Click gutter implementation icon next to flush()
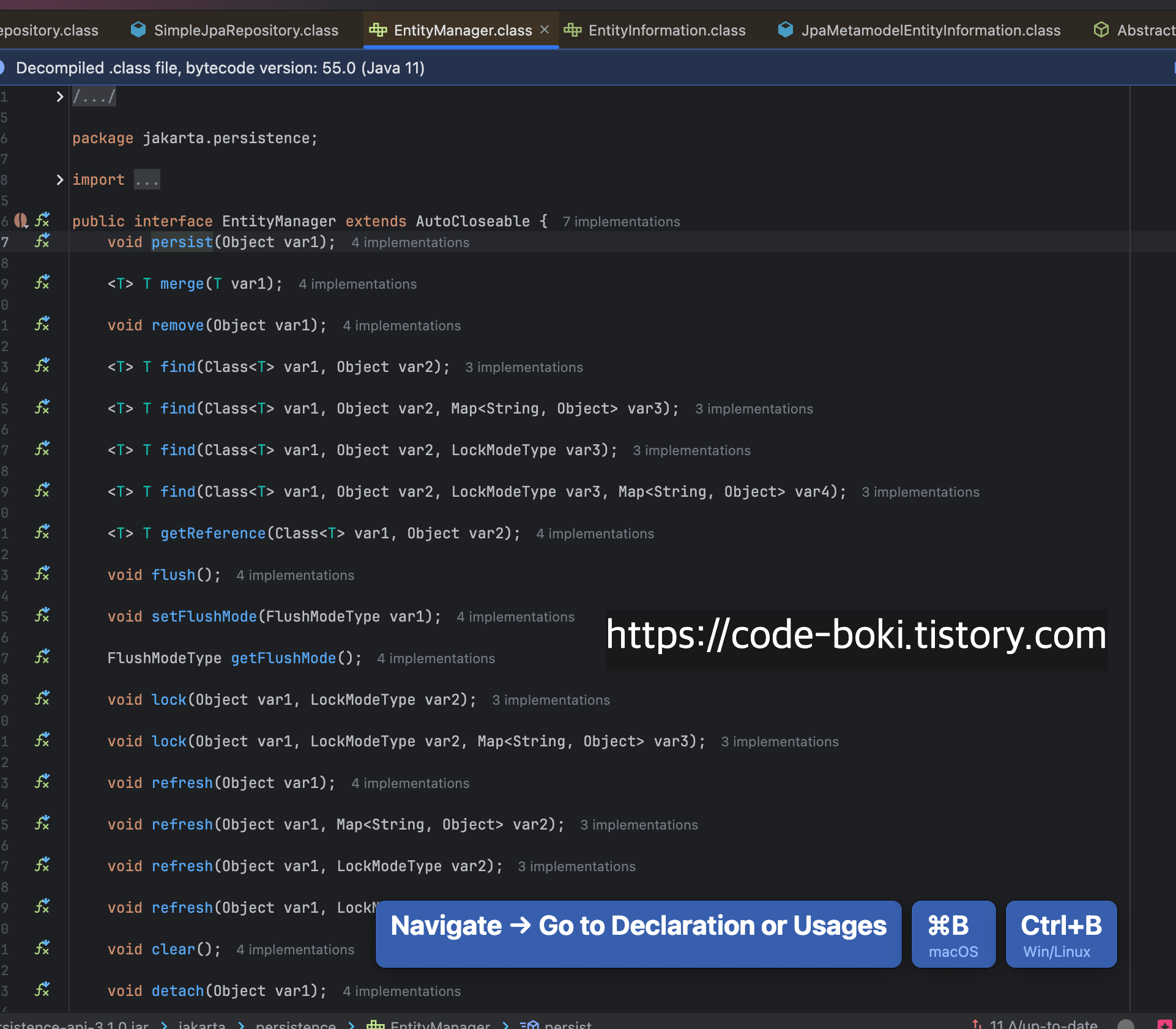The height and width of the screenshot is (1029, 1176). click(42, 574)
